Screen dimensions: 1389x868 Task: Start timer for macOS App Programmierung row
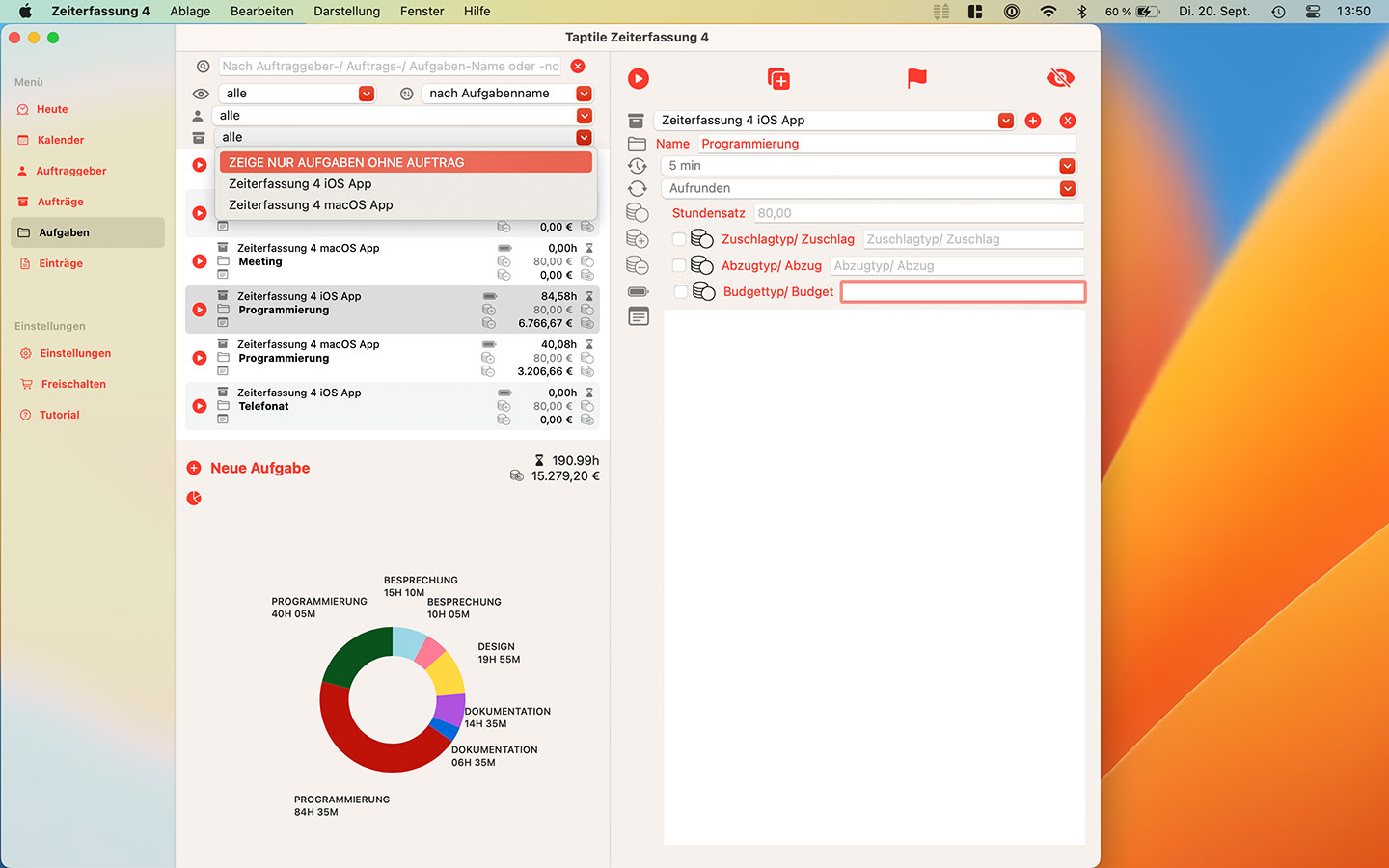click(200, 358)
